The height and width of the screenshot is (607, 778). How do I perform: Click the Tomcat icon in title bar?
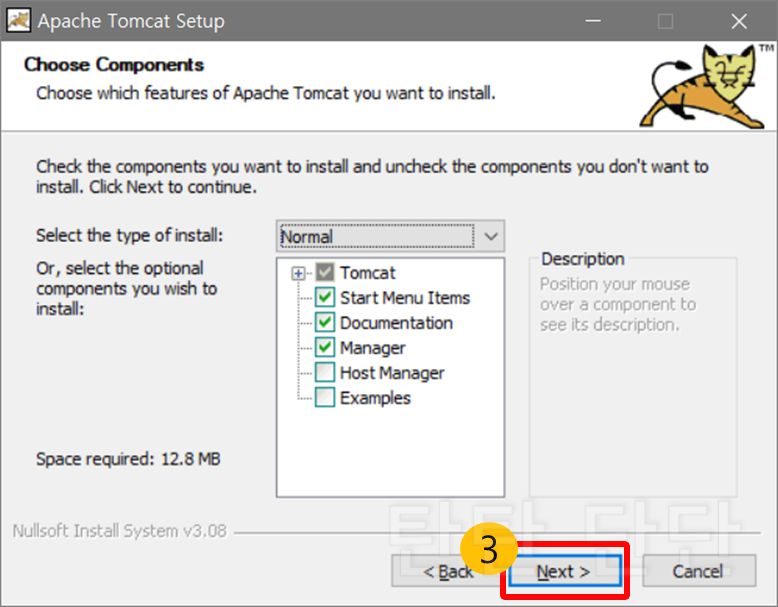coord(19,21)
